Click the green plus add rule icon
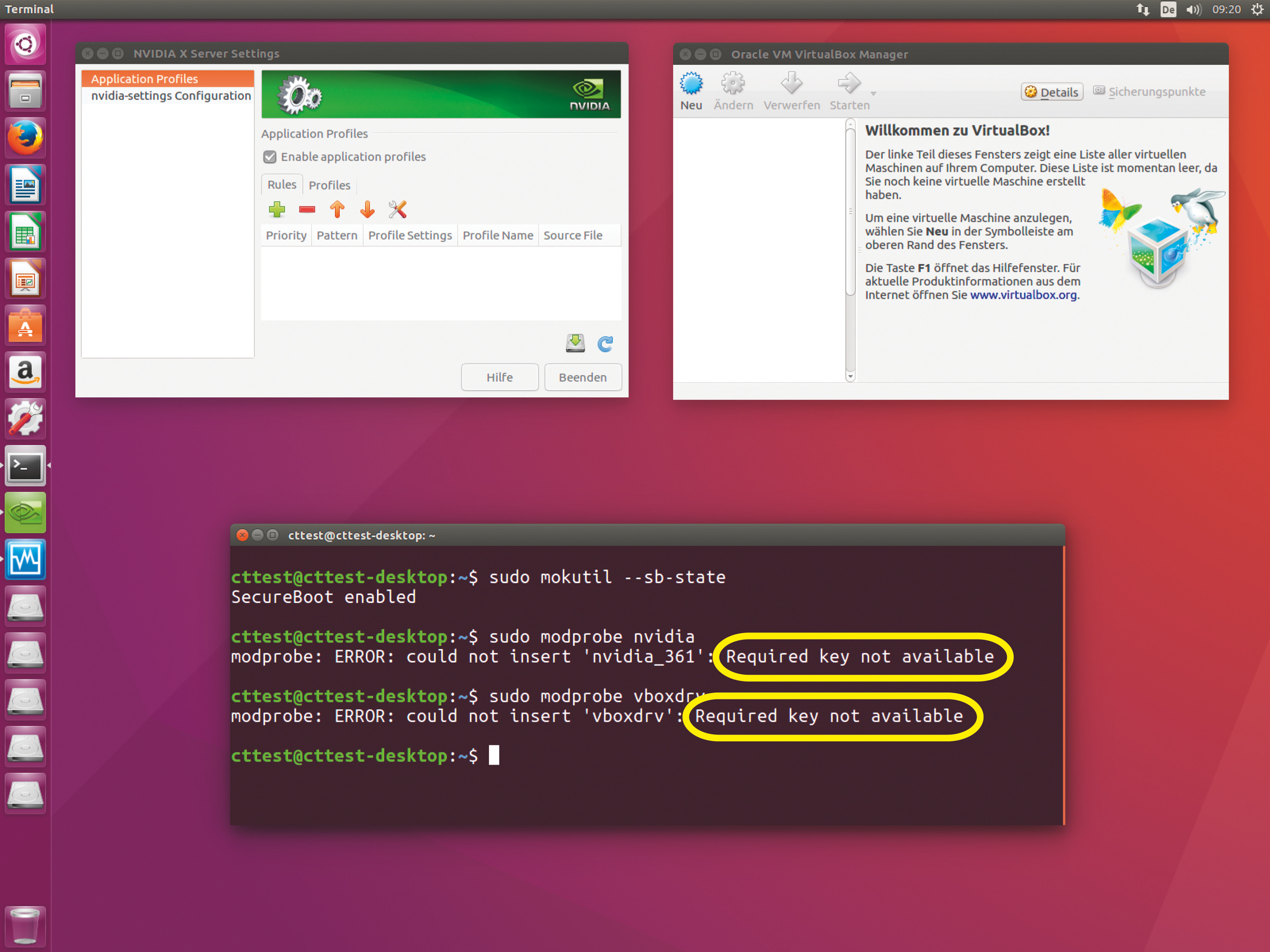Screen dimensions: 1270x952 click(277, 209)
